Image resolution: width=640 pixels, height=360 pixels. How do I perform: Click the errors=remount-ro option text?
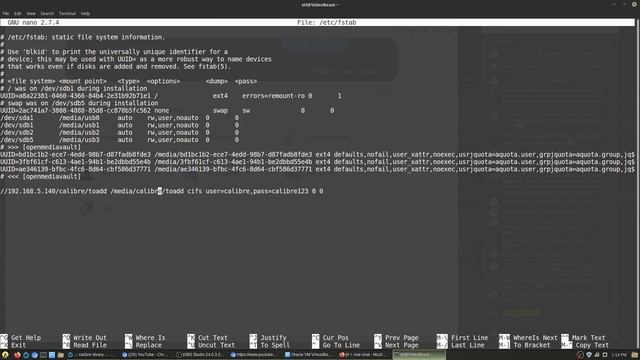coord(273,96)
